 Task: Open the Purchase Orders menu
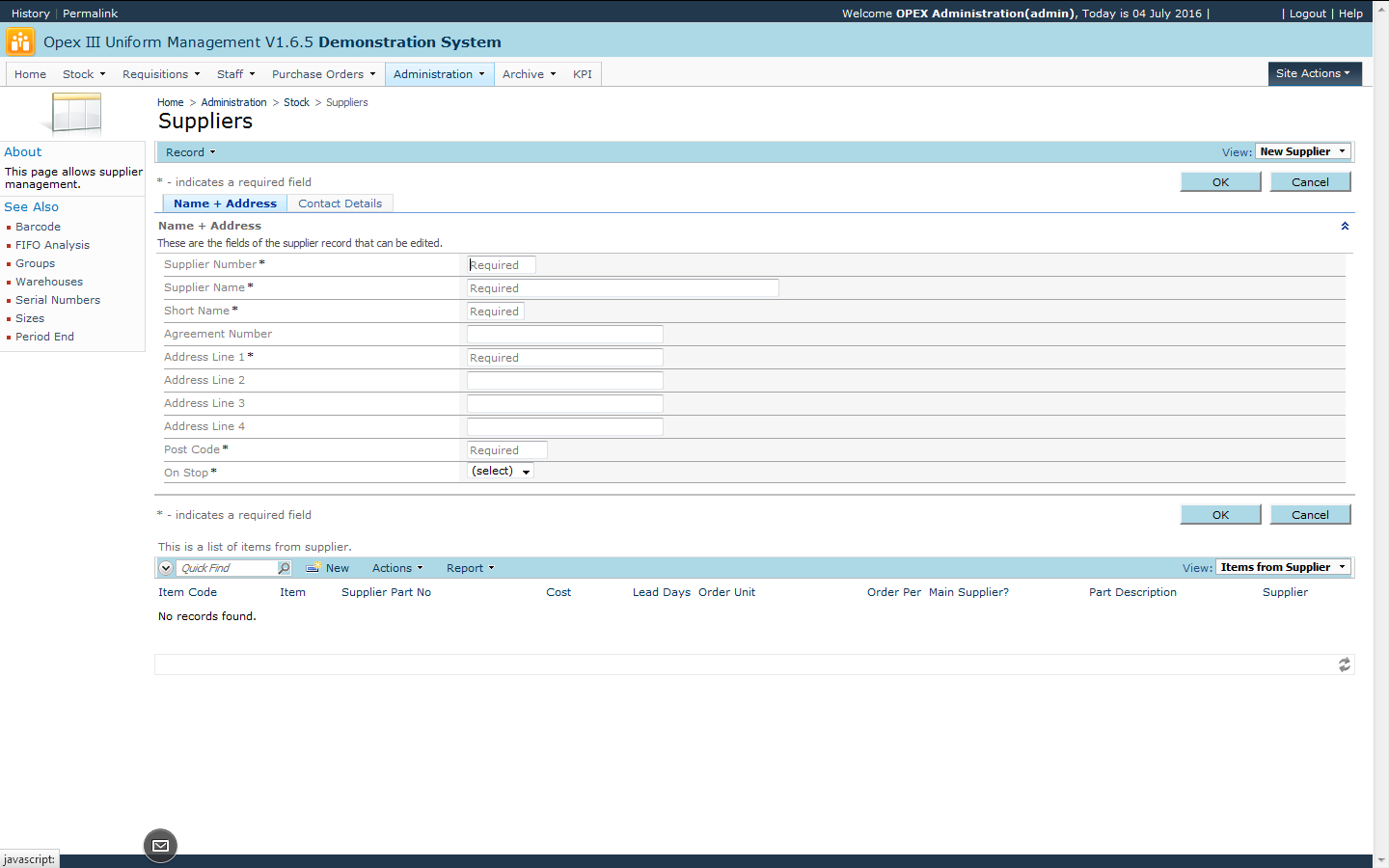(323, 74)
